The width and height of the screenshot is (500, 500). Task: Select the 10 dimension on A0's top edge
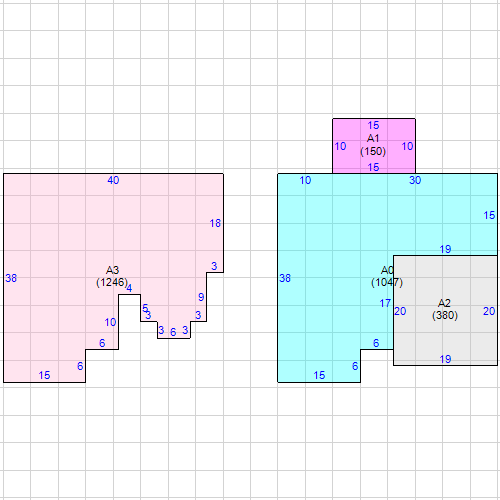(x=305, y=180)
